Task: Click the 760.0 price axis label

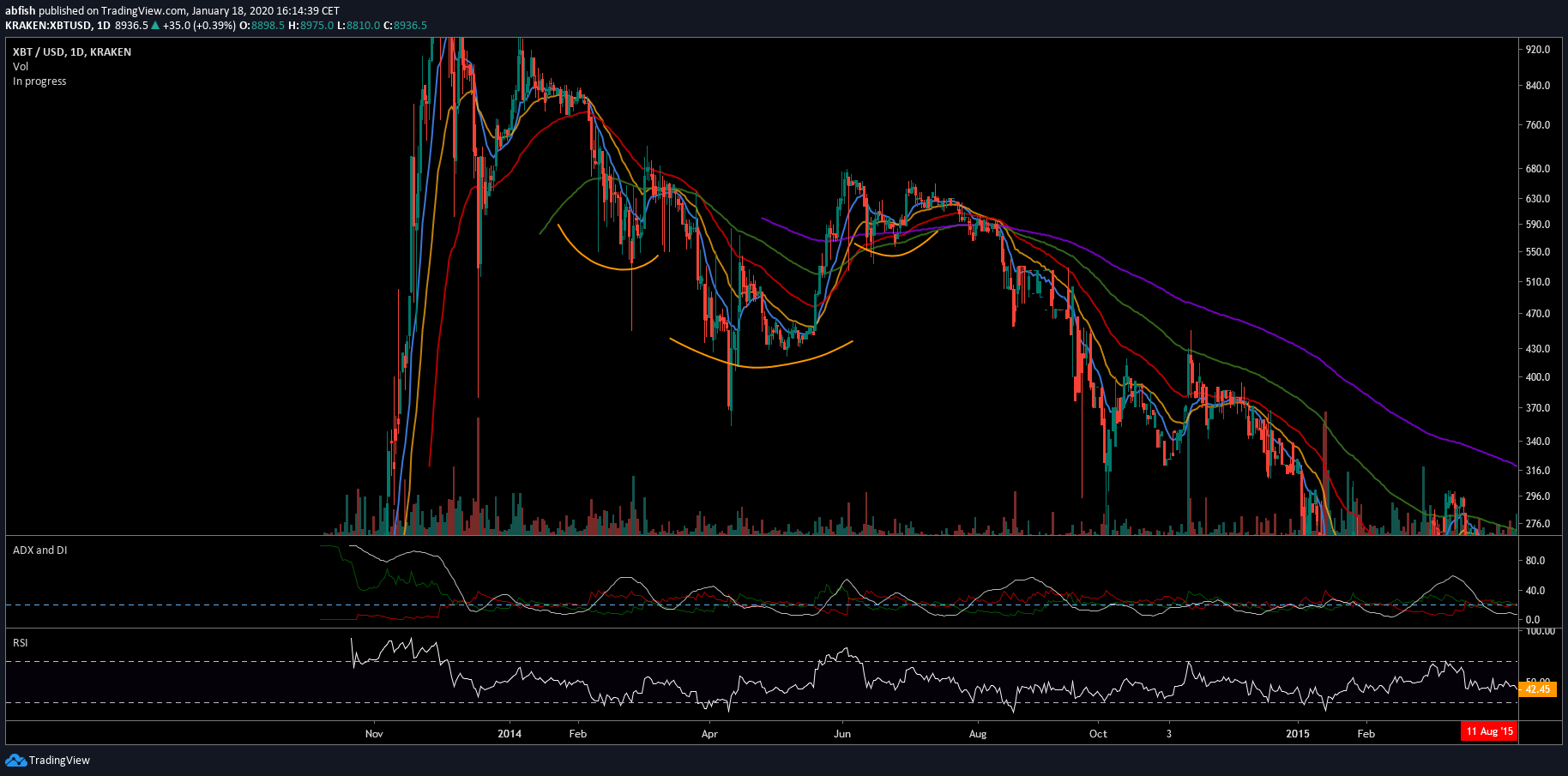Action: (x=1538, y=125)
